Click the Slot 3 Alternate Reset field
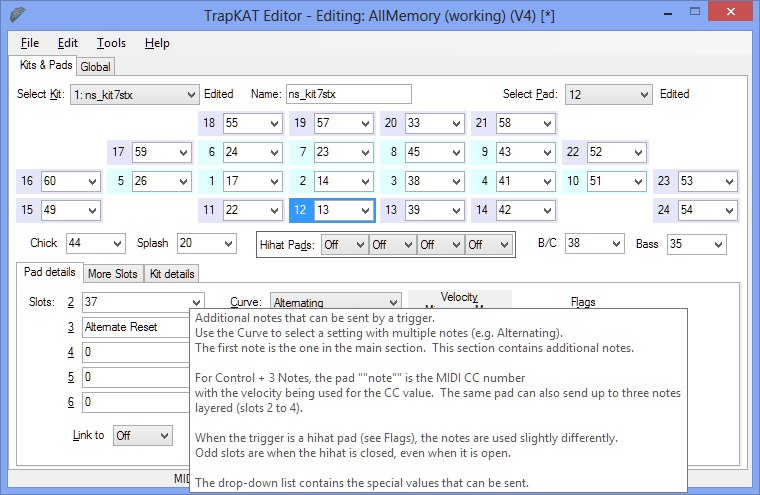 point(136,327)
